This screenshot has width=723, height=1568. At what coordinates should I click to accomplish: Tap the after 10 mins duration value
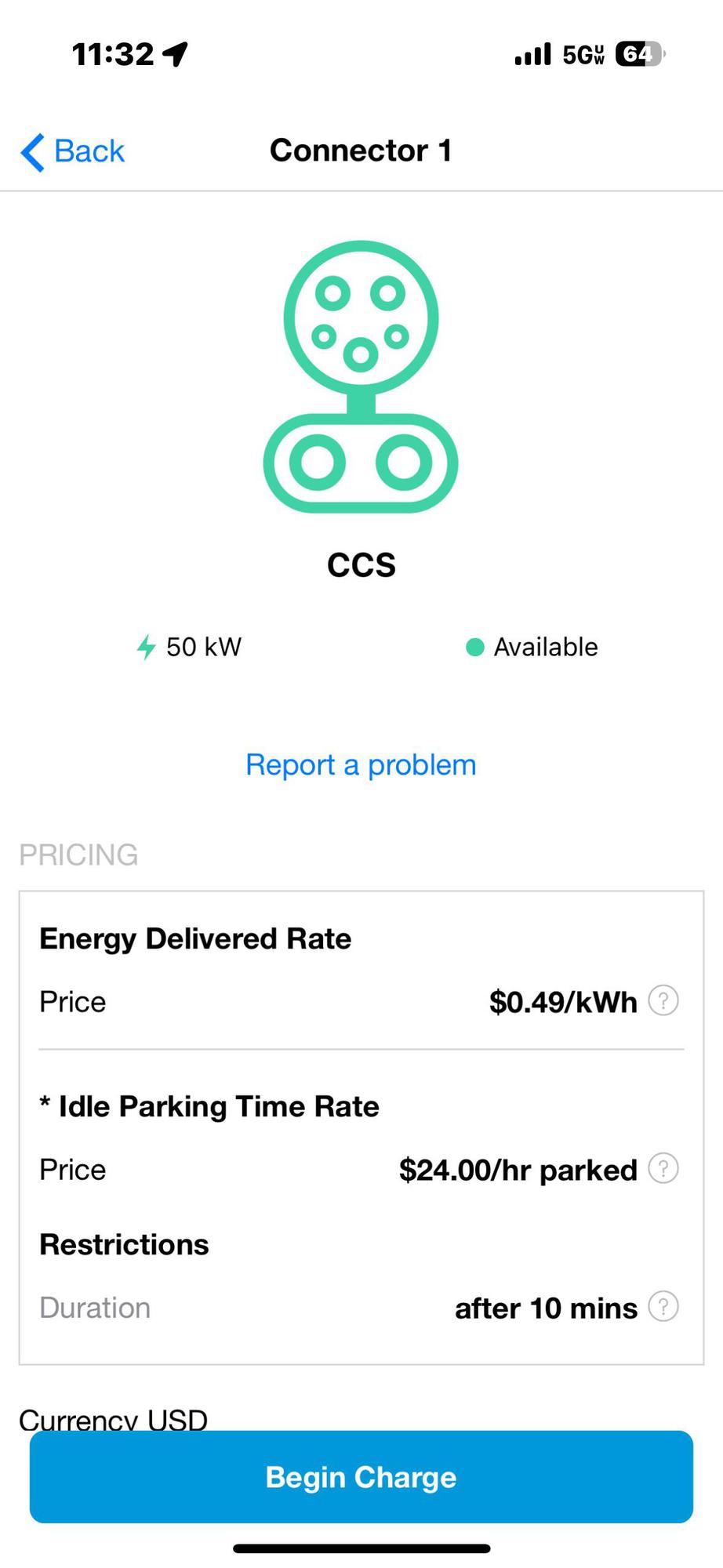pos(546,1308)
